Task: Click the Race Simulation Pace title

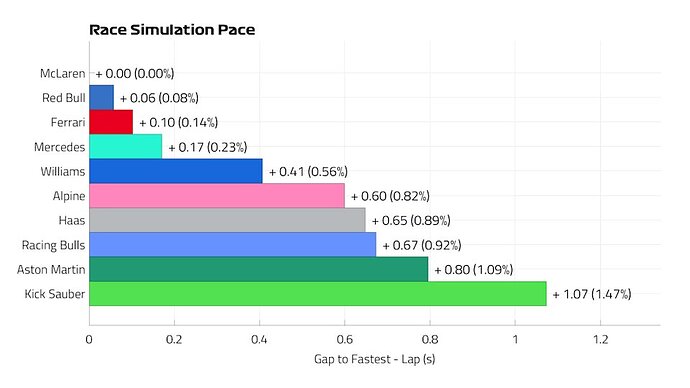Action: point(172,30)
